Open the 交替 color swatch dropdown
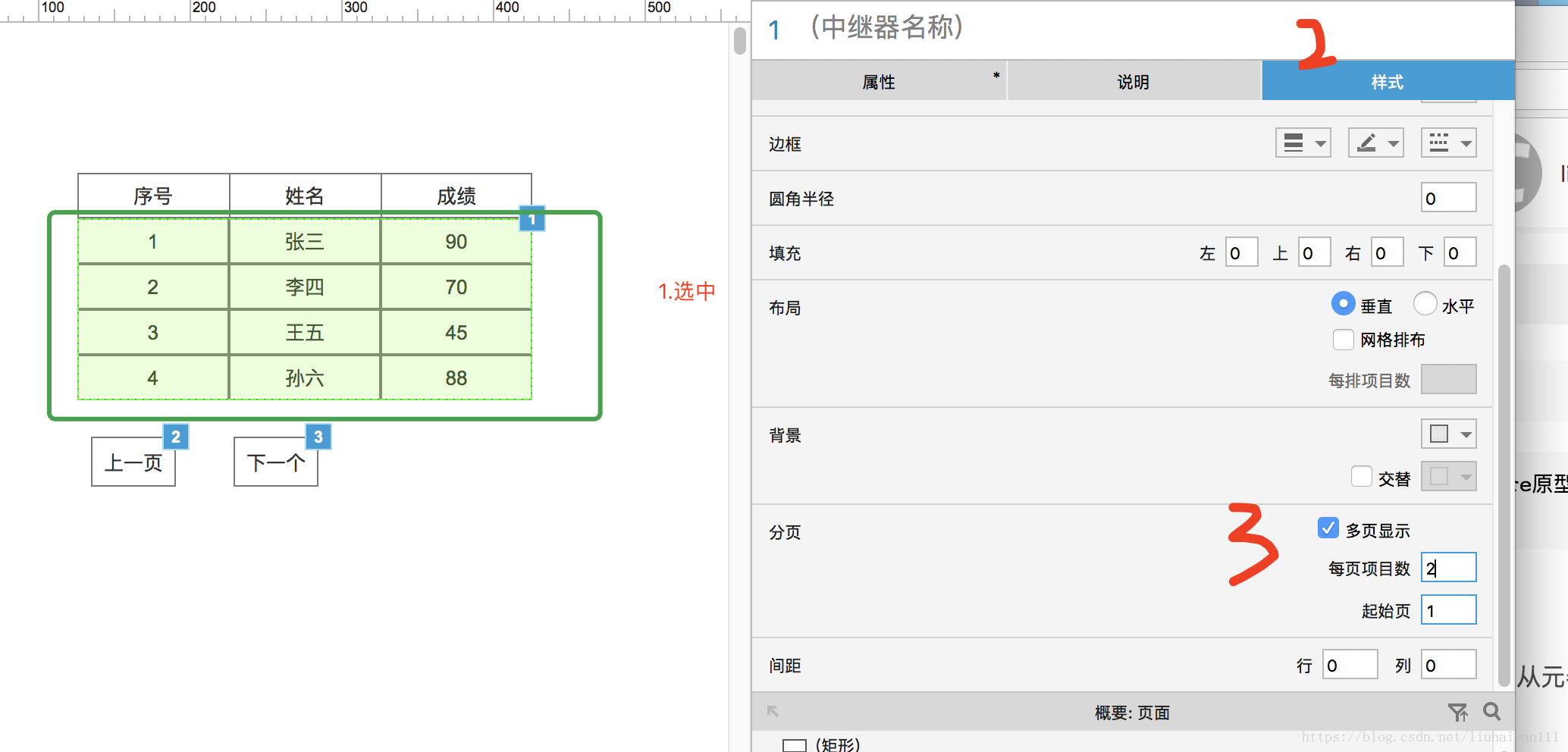 click(x=1449, y=477)
